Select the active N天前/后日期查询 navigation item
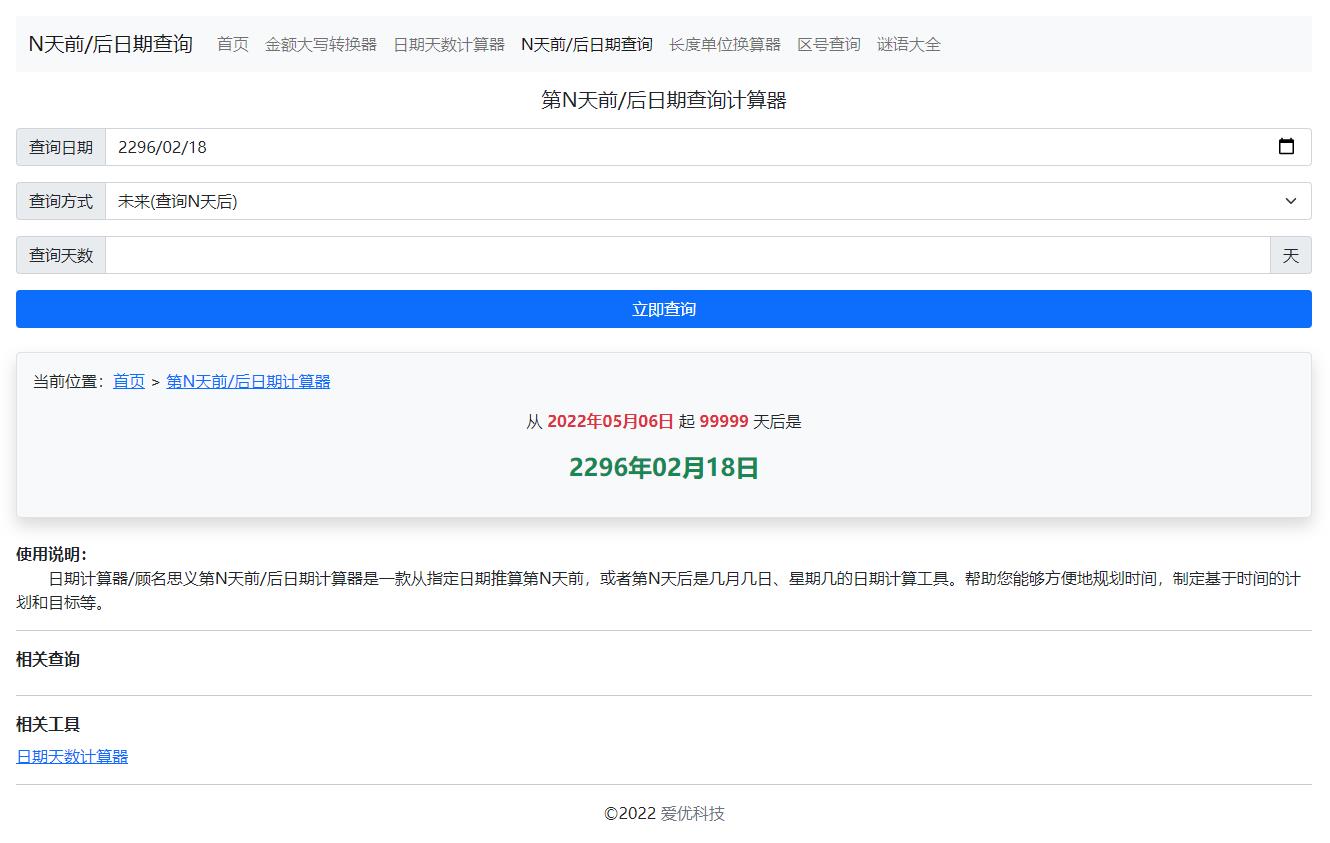 (587, 44)
